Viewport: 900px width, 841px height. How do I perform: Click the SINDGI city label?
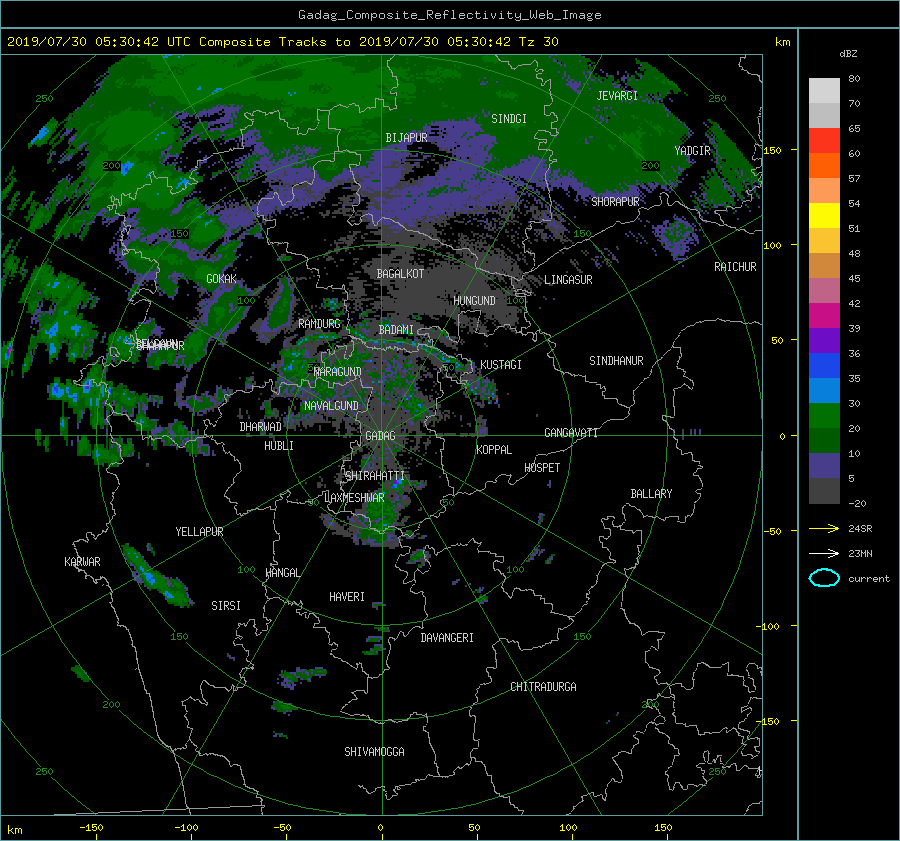tap(509, 118)
